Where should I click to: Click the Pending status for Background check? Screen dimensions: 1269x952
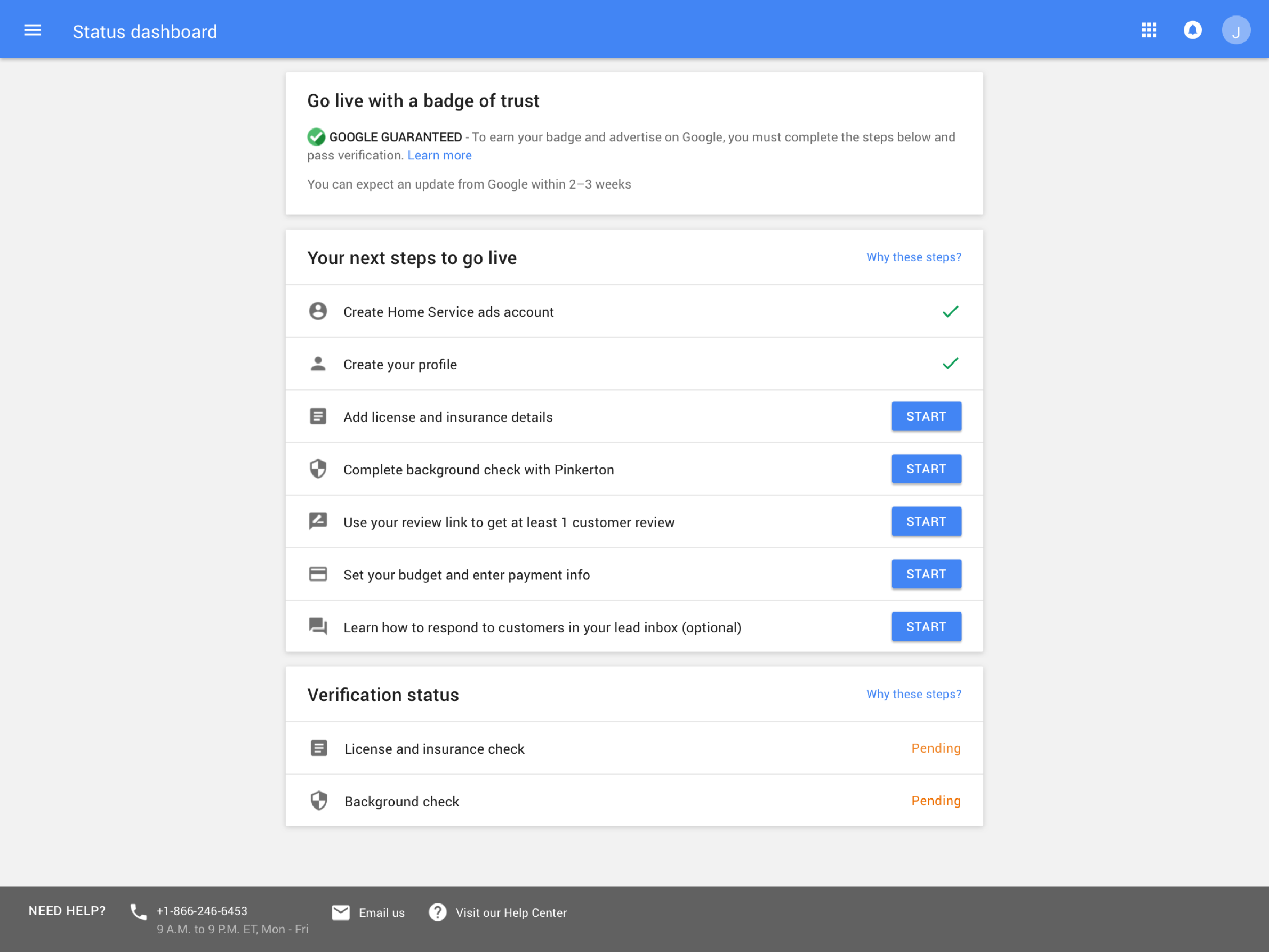click(x=936, y=801)
